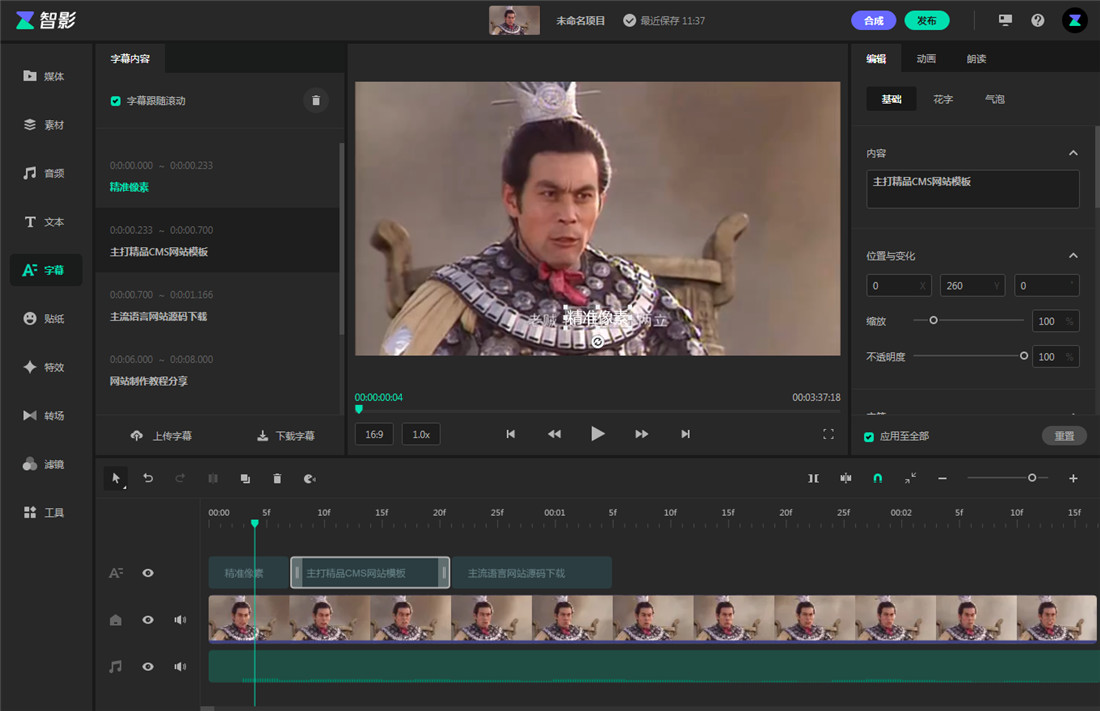The image size is (1100, 711).
Task: Toggle 应用至全部 checkbox
Action: tap(869, 437)
